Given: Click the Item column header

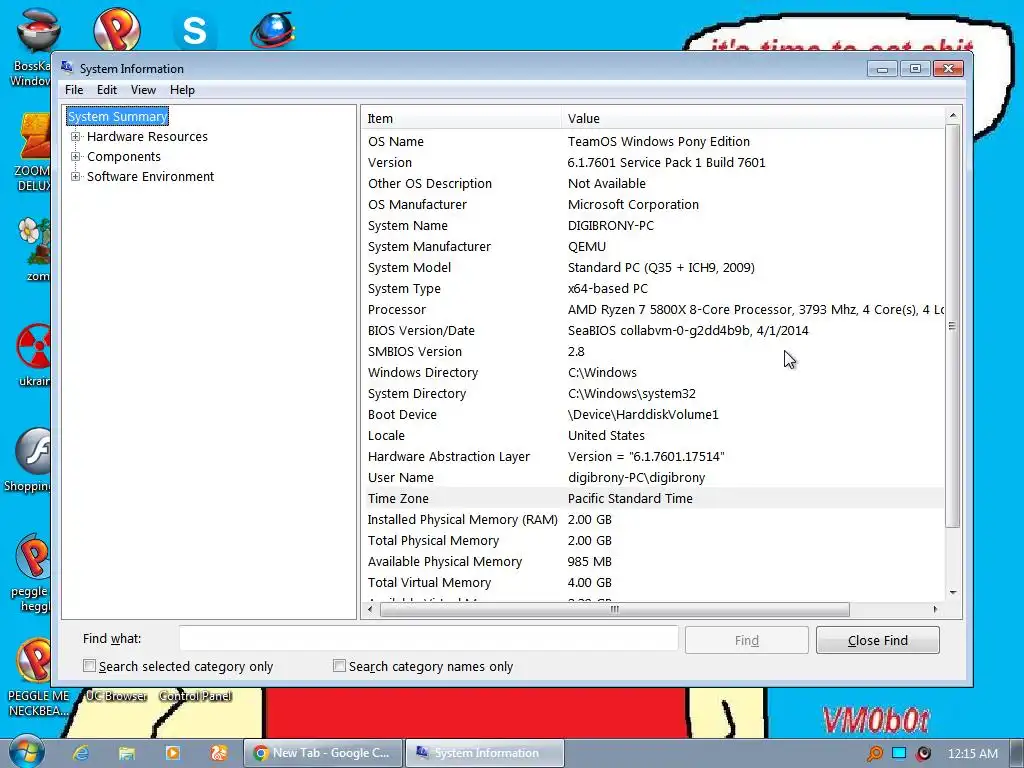Looking at the screenshot, I should click(461, 118).
